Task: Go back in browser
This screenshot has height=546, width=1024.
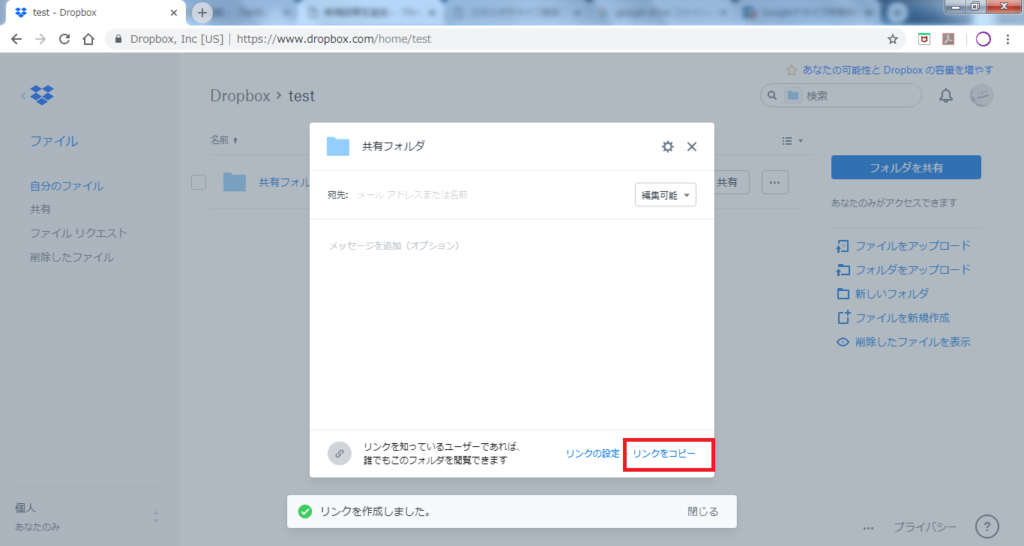Action: (16, 39)
